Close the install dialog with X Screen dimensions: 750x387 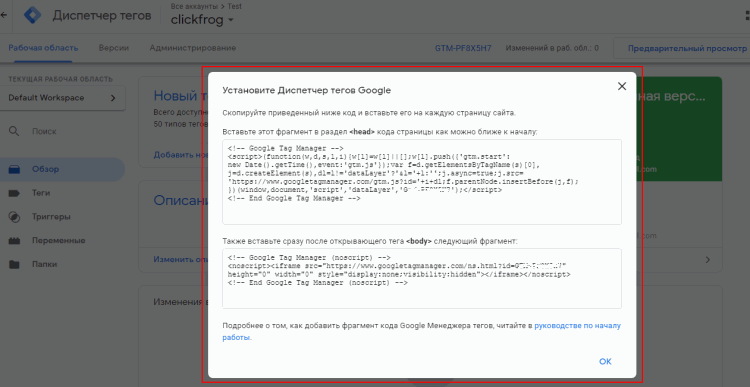pyautogui.click(x=621, y=86)
